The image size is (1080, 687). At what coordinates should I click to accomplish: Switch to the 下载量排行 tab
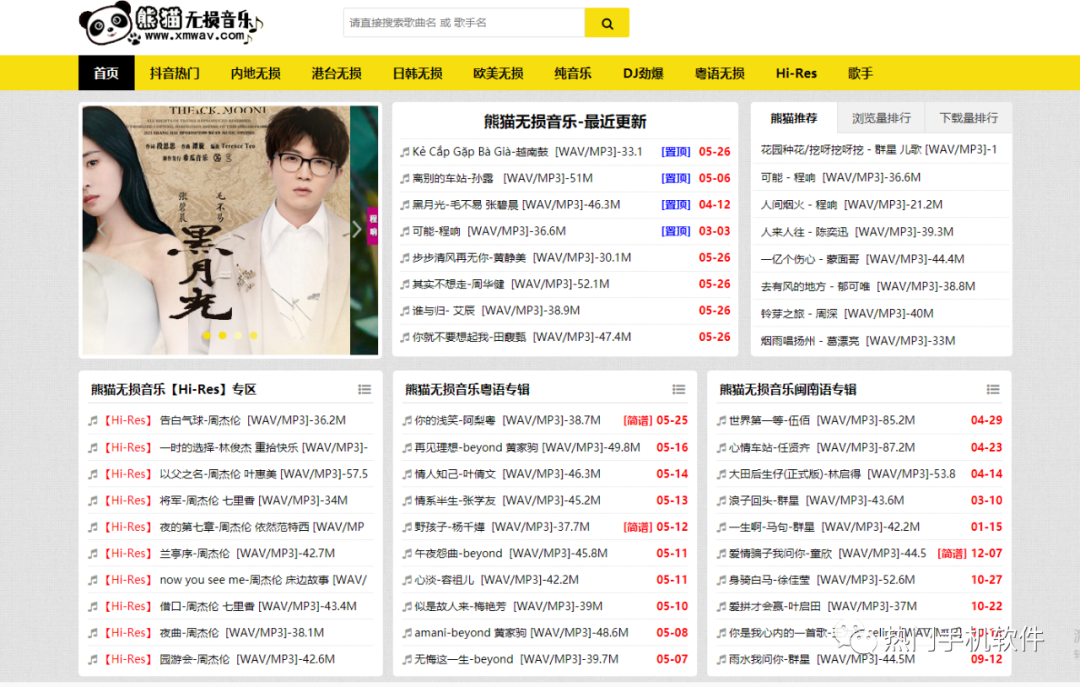(x=968, y=118)
